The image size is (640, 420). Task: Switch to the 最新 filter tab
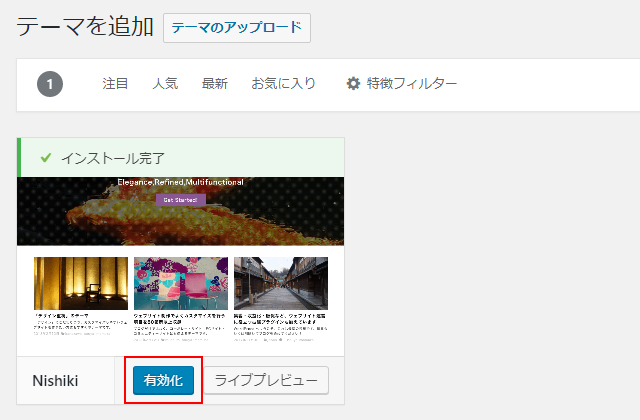(x=215, y=84)
